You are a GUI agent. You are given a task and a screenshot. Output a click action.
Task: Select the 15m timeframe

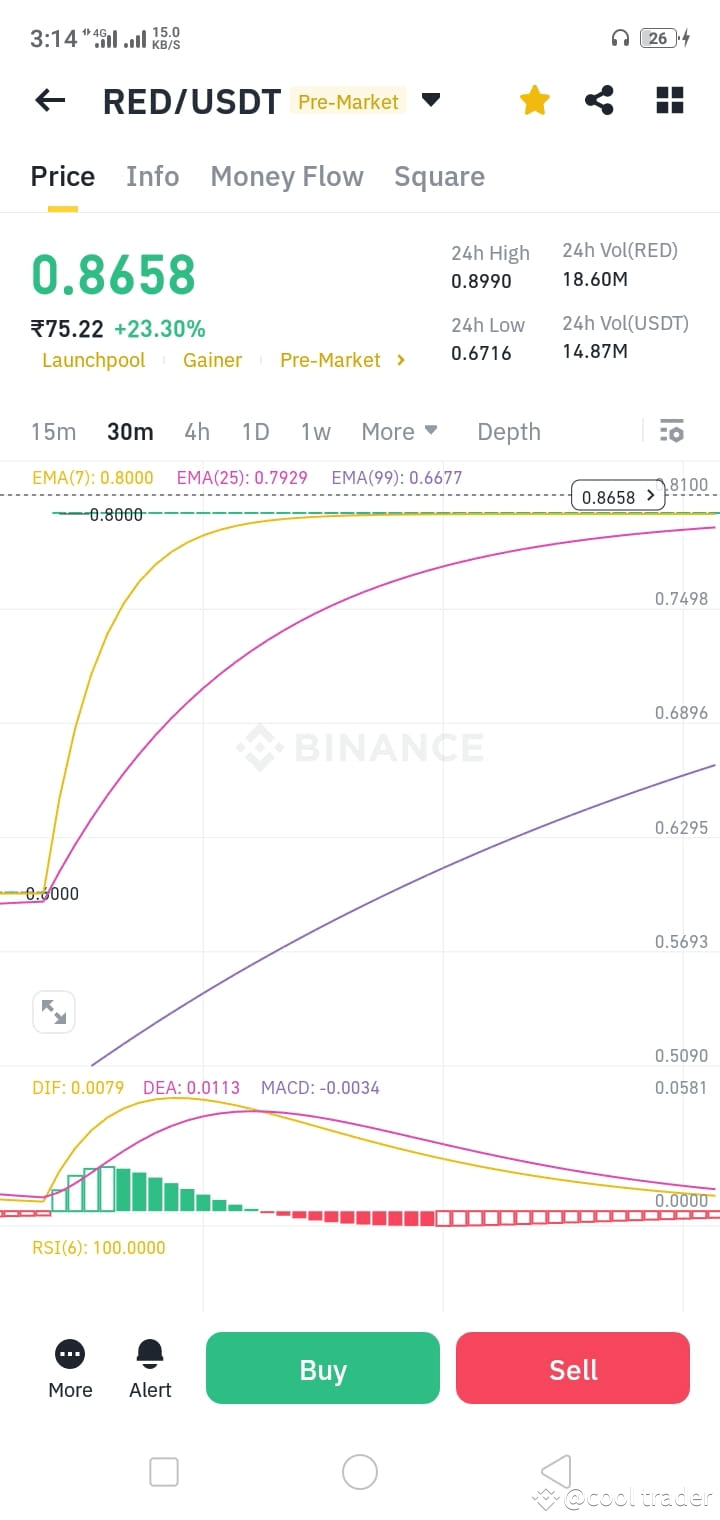click(53, 432)
